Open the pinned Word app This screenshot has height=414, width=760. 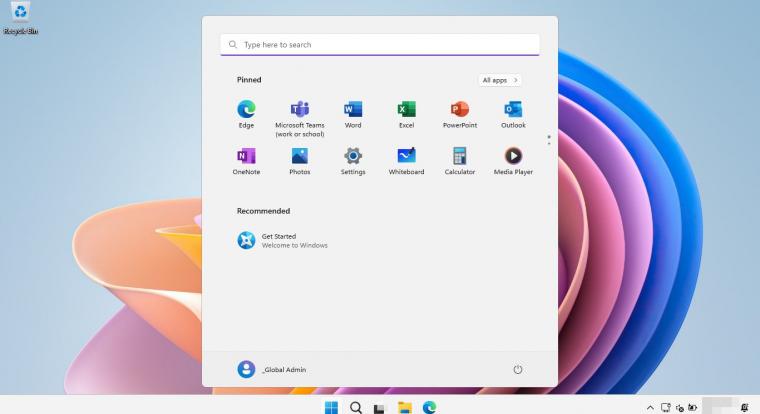(353, 114)
